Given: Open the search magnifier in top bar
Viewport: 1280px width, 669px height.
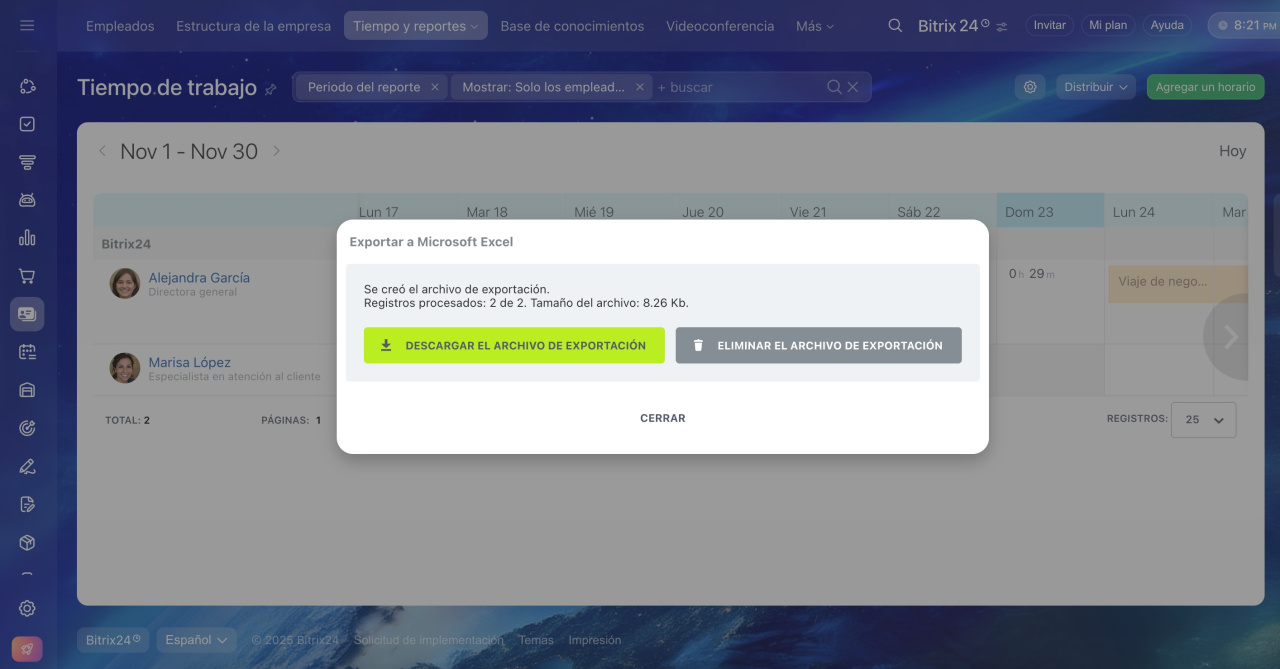Looking at the screenshot, I should click(895, 26).
